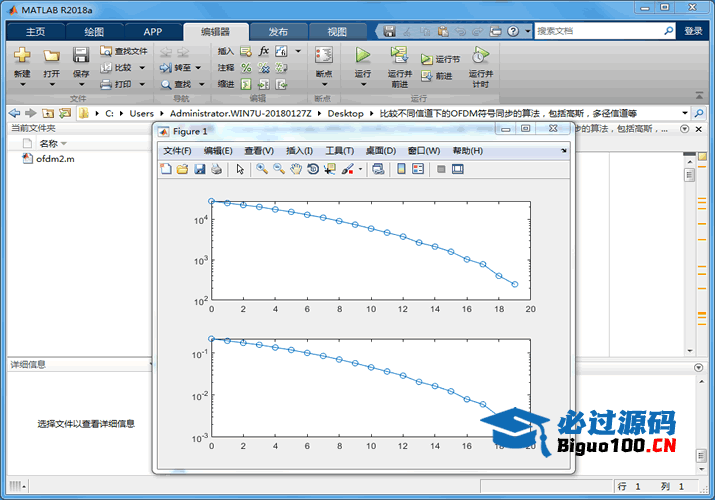Click the editor vertical scrollbar down arrow
Screen dimensions: 715x500
coord(690,351)
